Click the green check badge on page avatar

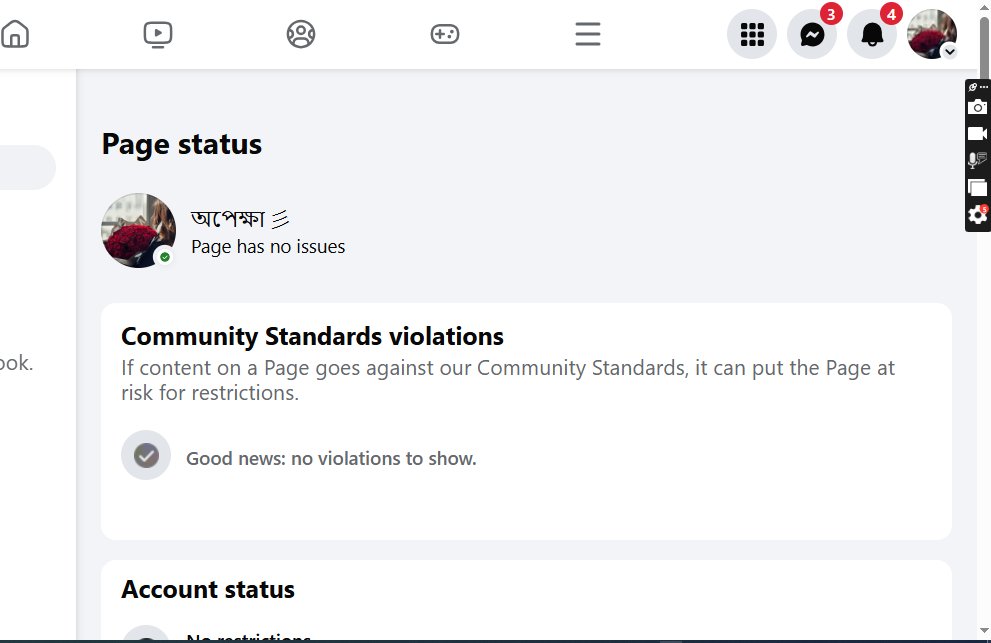tap(165, 257)
